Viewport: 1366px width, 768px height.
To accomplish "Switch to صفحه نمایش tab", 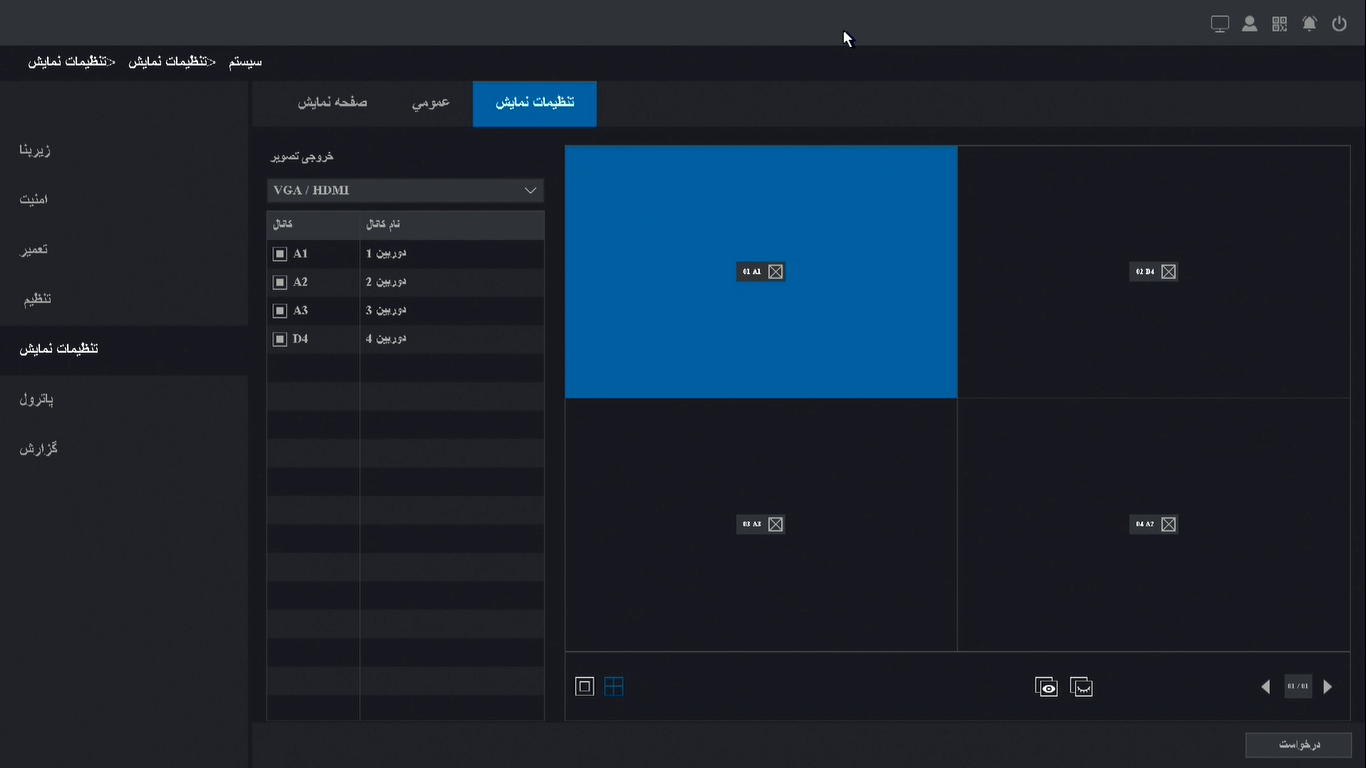I will coord(333,104).
